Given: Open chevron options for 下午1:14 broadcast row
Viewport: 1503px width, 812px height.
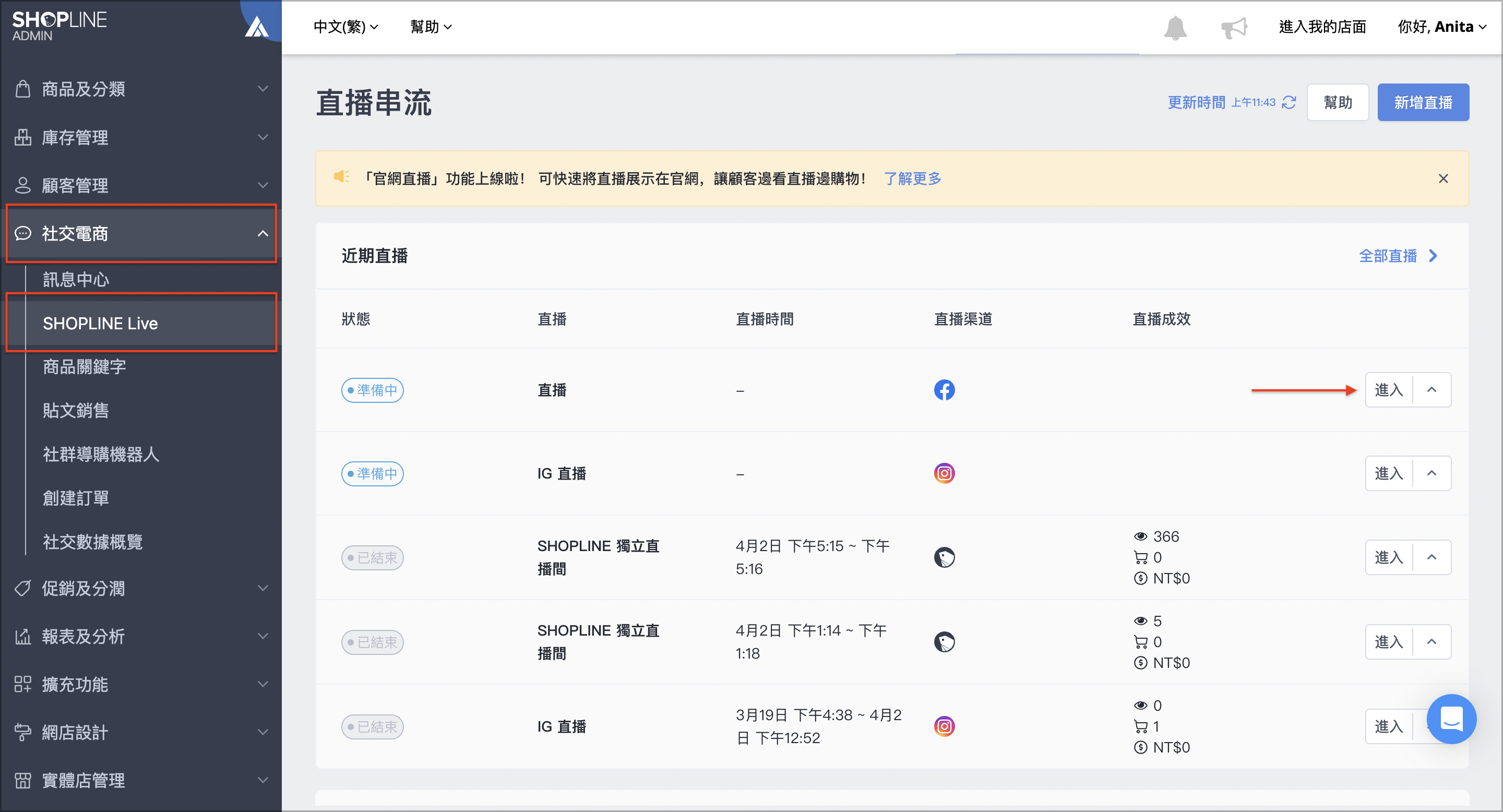Looking at the screenshot, I should coord(1431,642).
